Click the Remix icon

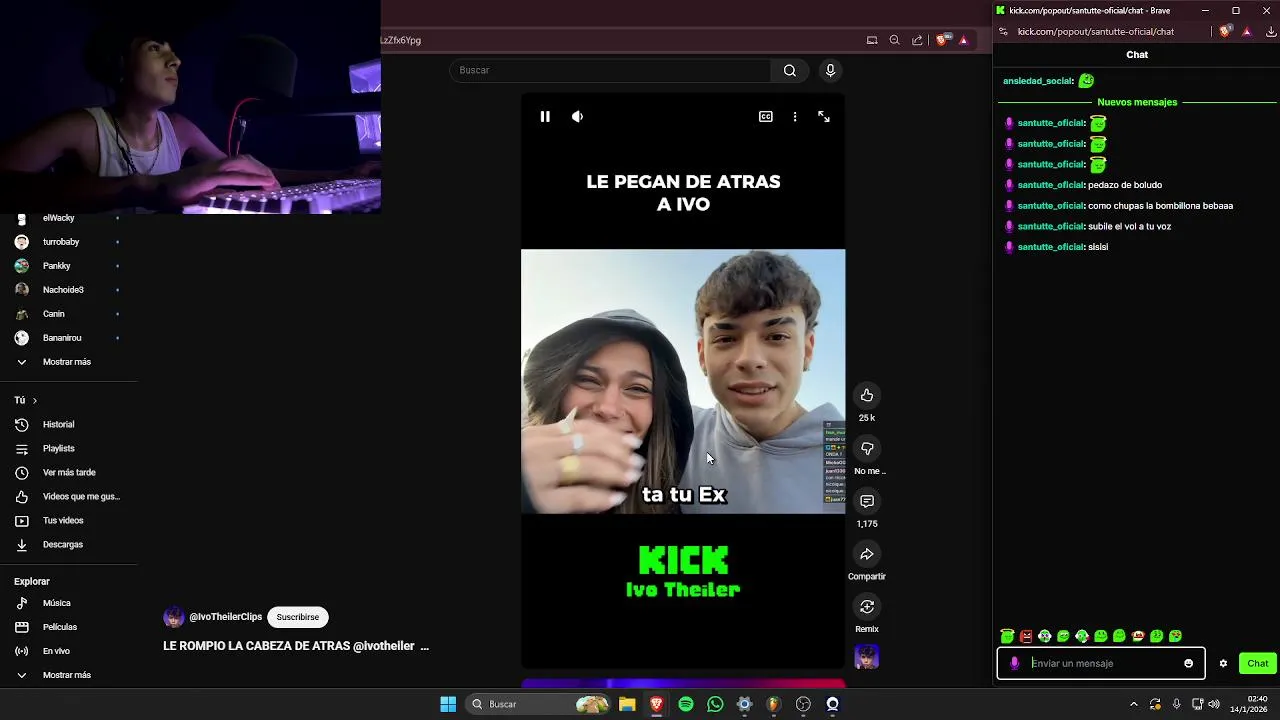tap(867, 607)
